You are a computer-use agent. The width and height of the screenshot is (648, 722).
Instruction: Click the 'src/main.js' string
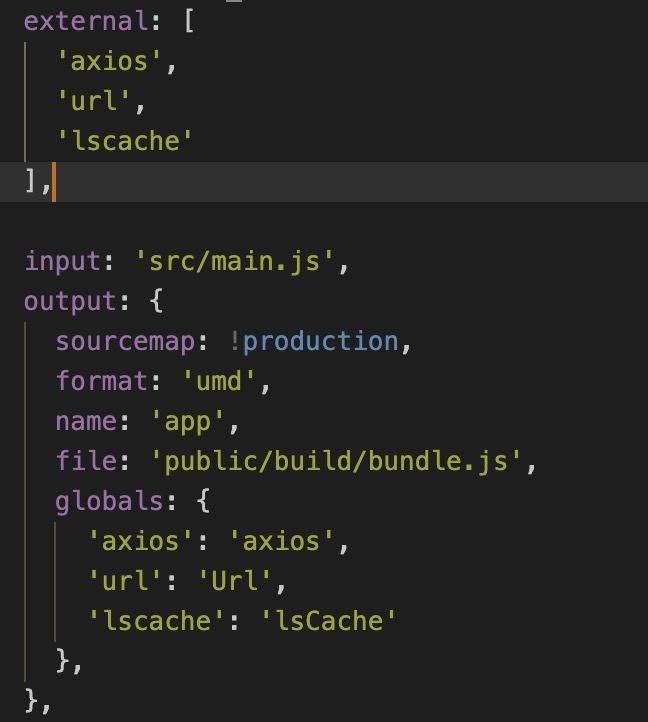pos(234,261)
